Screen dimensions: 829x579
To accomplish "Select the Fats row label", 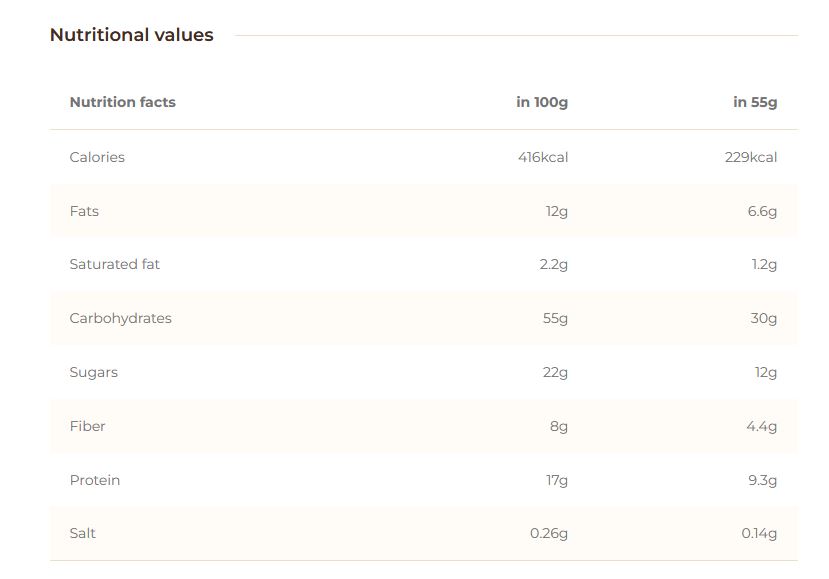I will tap(84, 211).
